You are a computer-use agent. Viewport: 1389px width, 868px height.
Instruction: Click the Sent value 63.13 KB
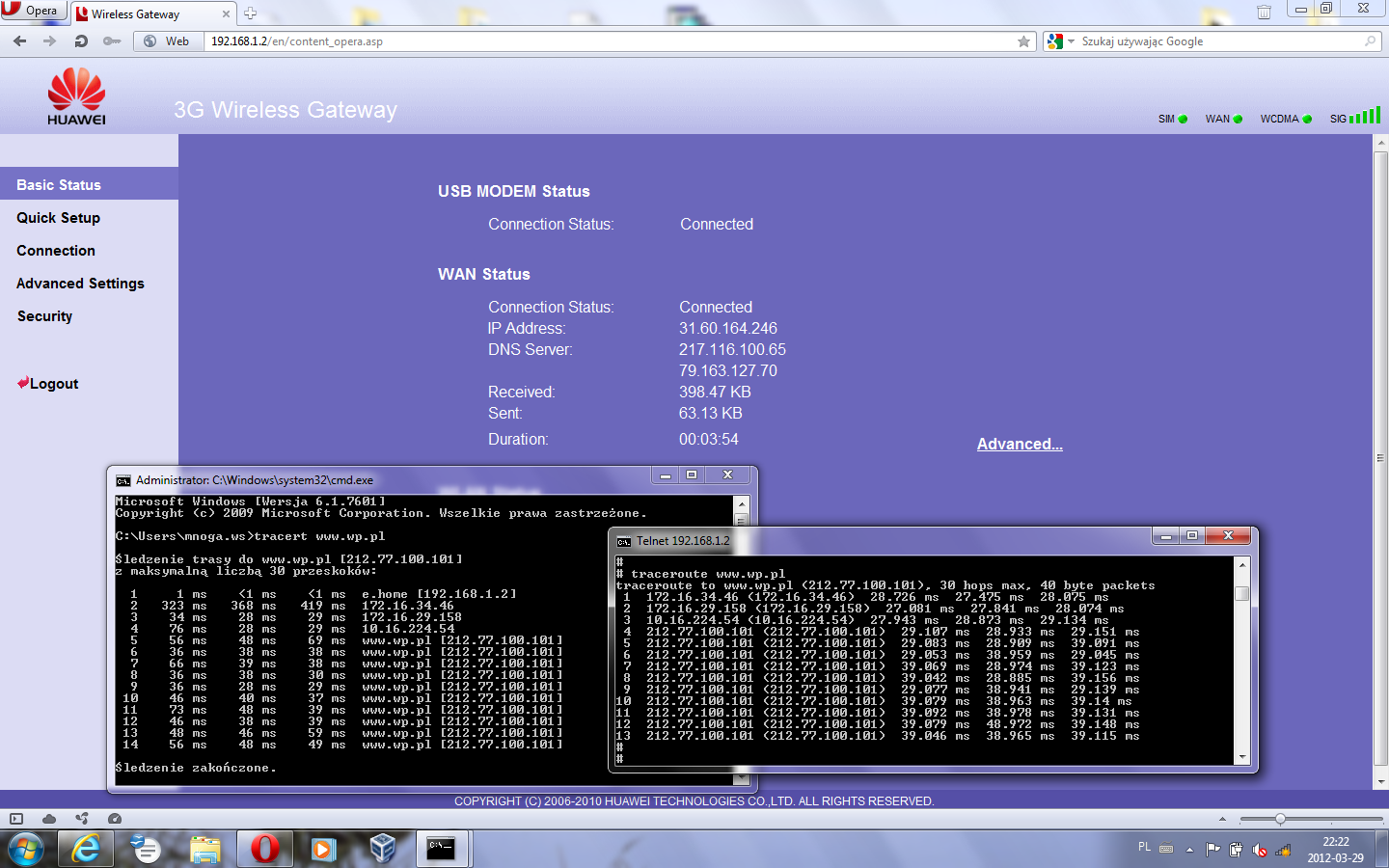tap(711, 413)
